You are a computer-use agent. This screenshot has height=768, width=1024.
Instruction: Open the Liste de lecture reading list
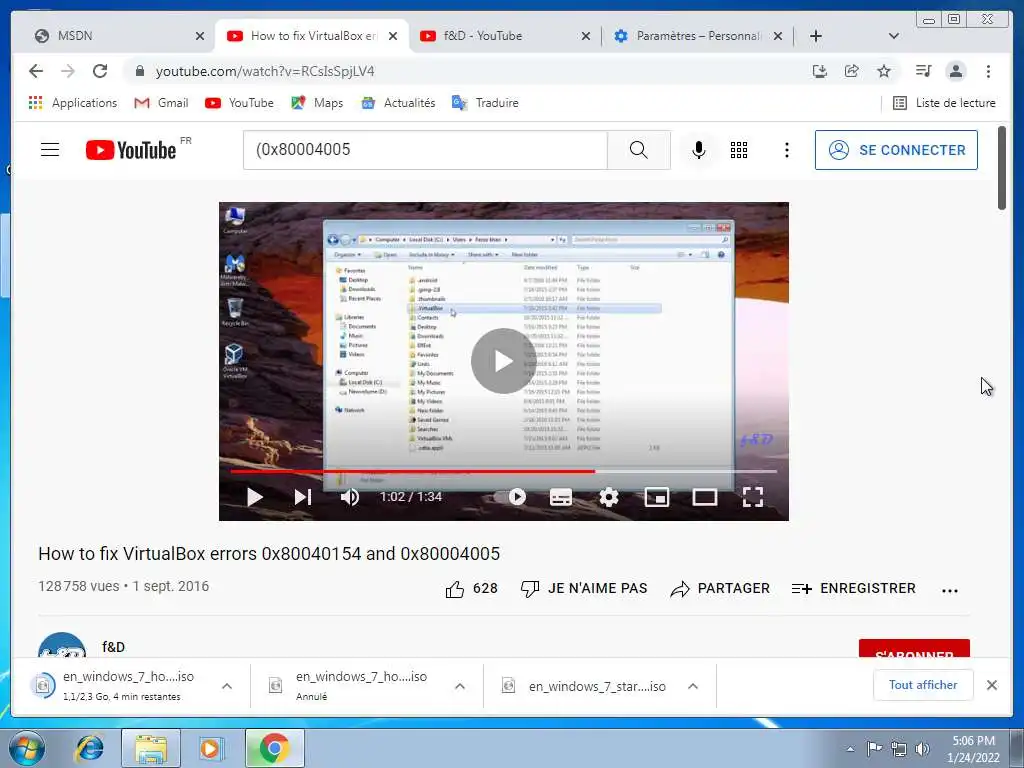pyautogui.click(x=944, y=103)
